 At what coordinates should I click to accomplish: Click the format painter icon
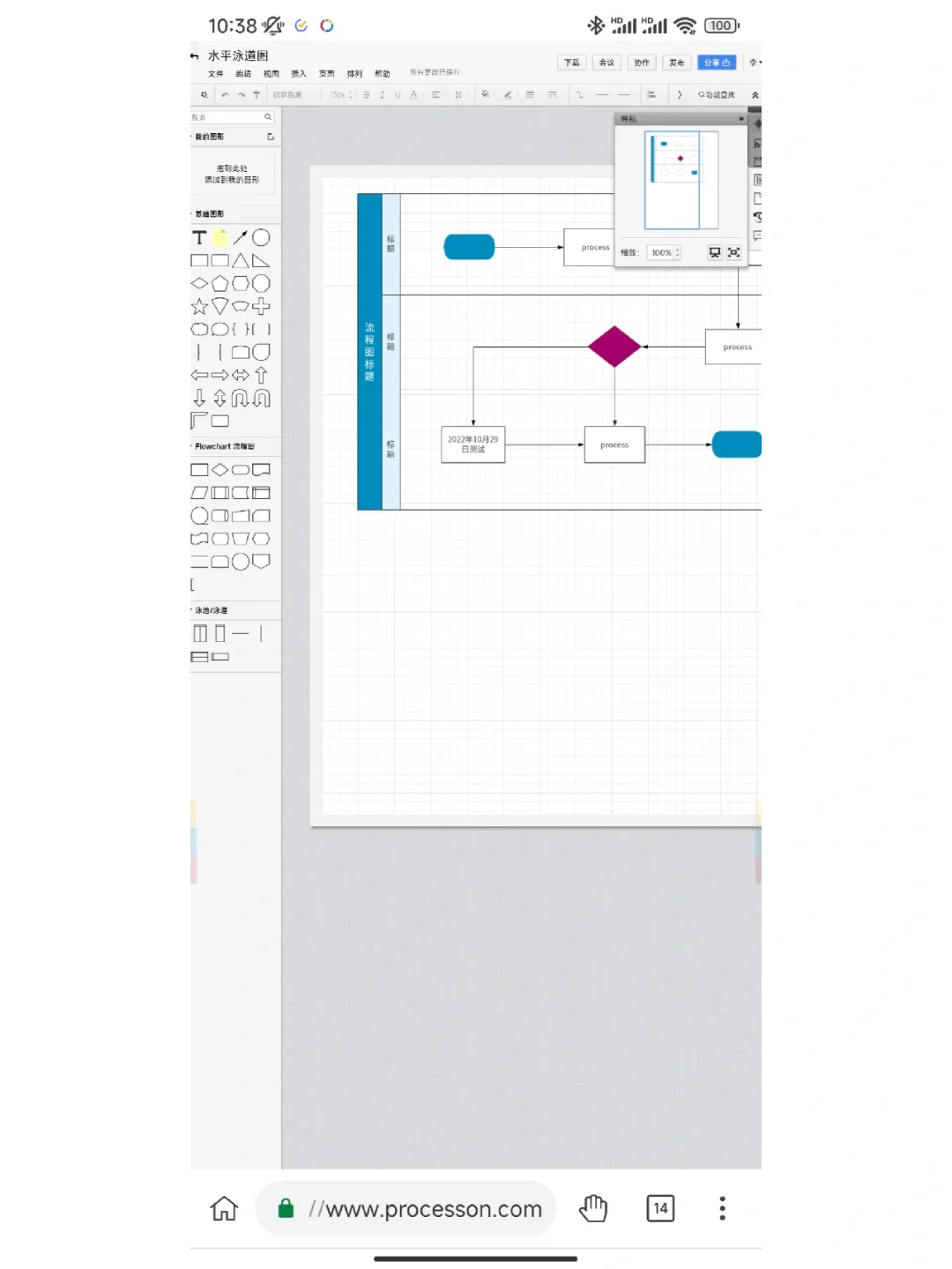point(257,94)
